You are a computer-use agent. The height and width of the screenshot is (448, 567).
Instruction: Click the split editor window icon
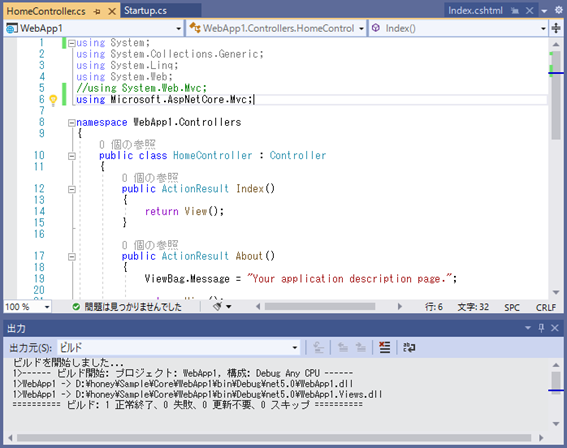[556, 28]
